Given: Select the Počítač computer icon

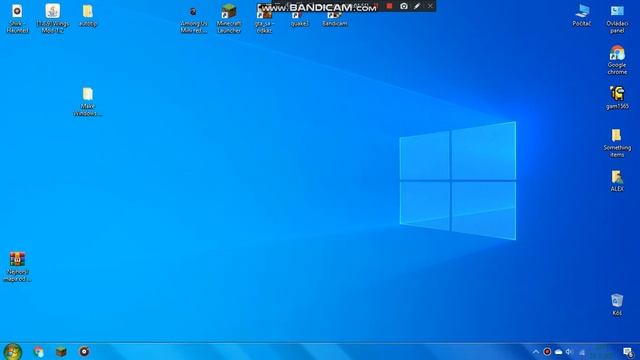Looking at the screenshot, I should 582,16.
